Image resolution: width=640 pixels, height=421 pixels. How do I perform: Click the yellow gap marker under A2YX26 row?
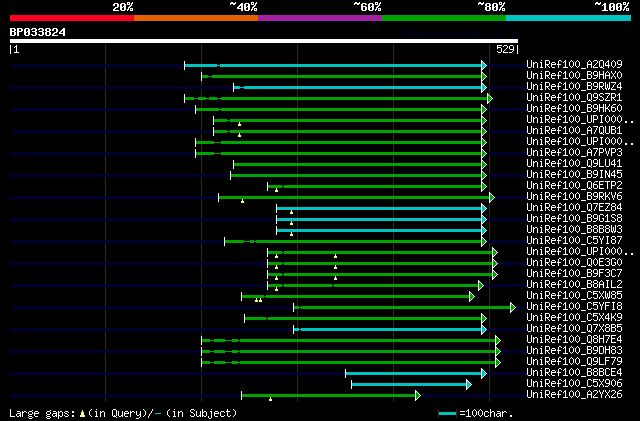tap(270, 399)
